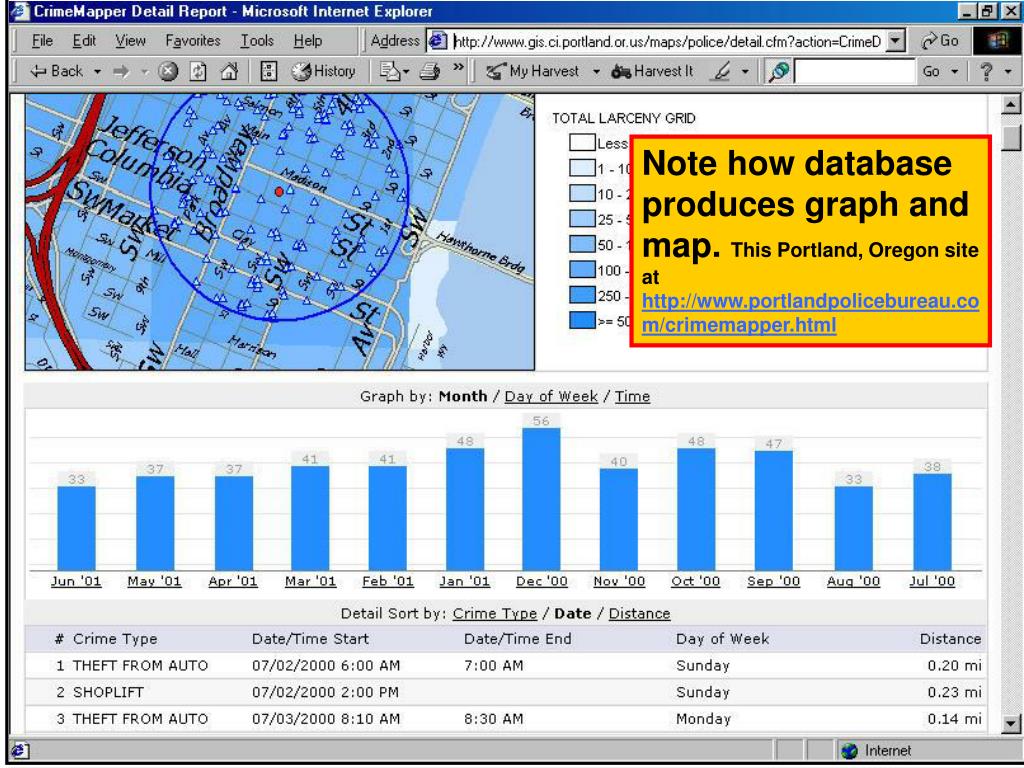
Task: Open the address bar dropdown arrow
Action: (x=897, y=41)
